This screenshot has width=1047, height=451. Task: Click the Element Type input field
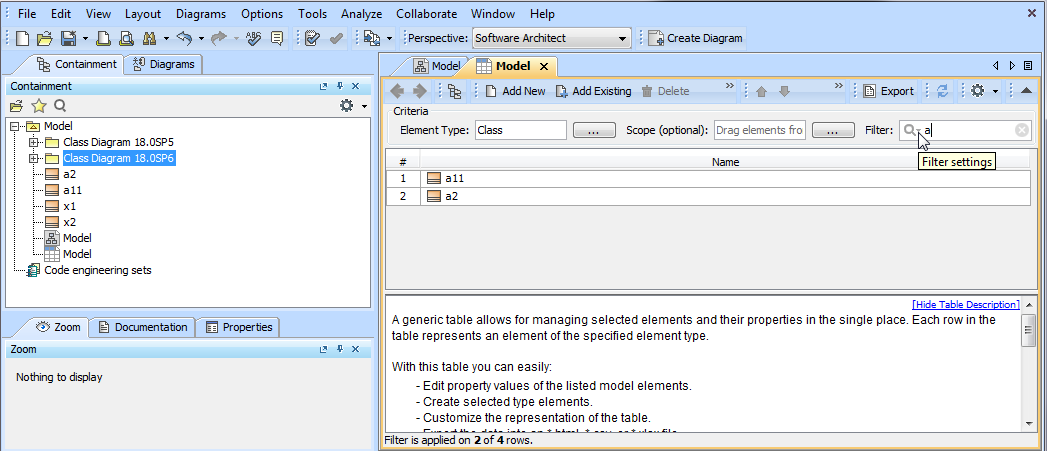coord(520,130)
